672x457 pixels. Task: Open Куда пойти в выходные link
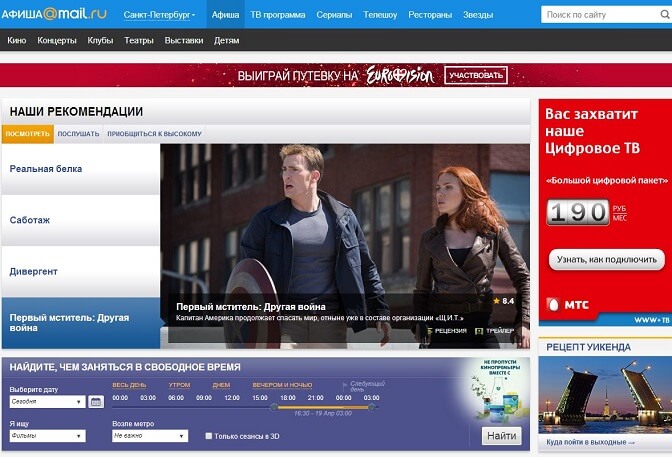(590, 442)
